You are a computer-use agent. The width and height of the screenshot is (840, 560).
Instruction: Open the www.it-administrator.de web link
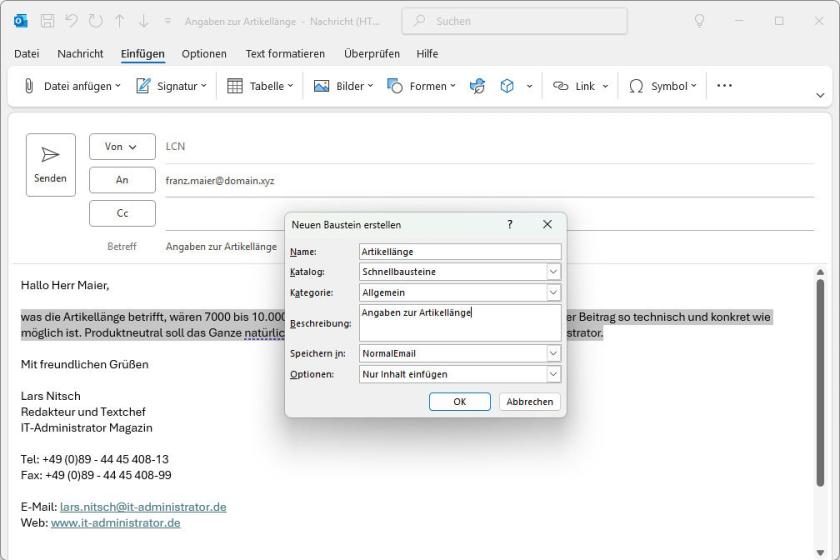pyautogui.click(x=116, y=522)
